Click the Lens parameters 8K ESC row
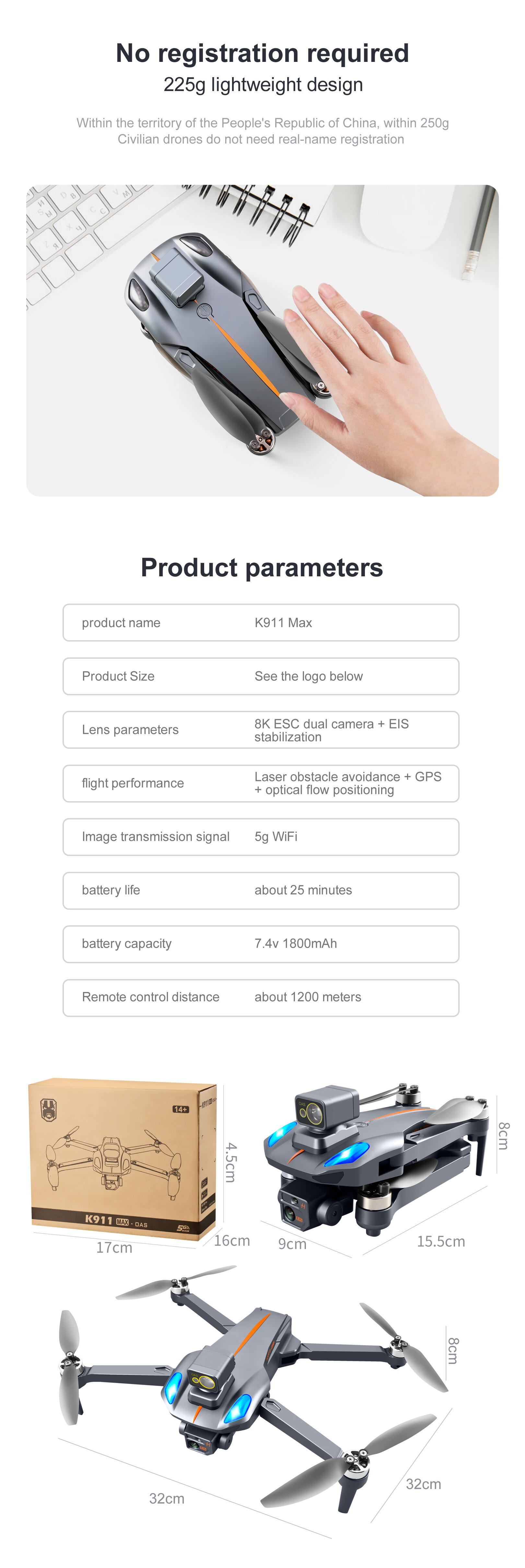Screen dimensions: 525x1568 click(x=261, y=730)
